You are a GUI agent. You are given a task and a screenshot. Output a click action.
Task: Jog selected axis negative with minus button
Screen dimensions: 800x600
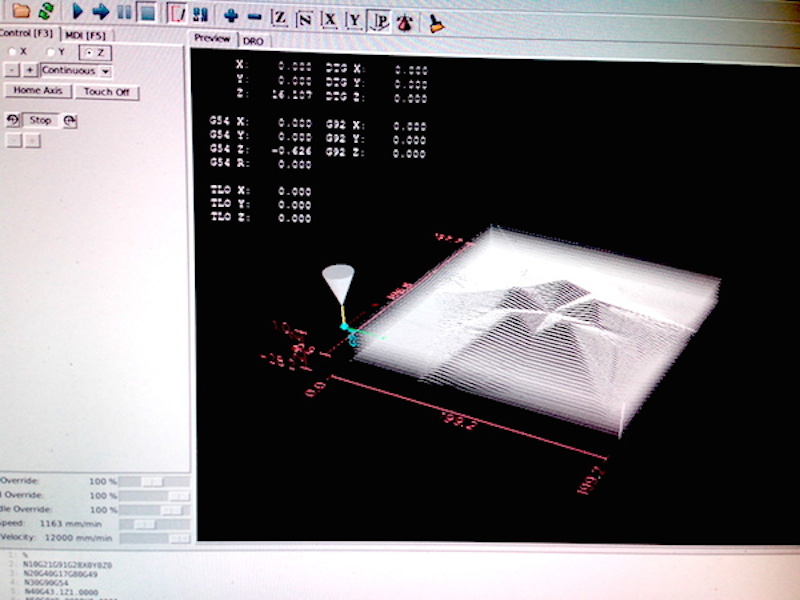pos(13,70)
